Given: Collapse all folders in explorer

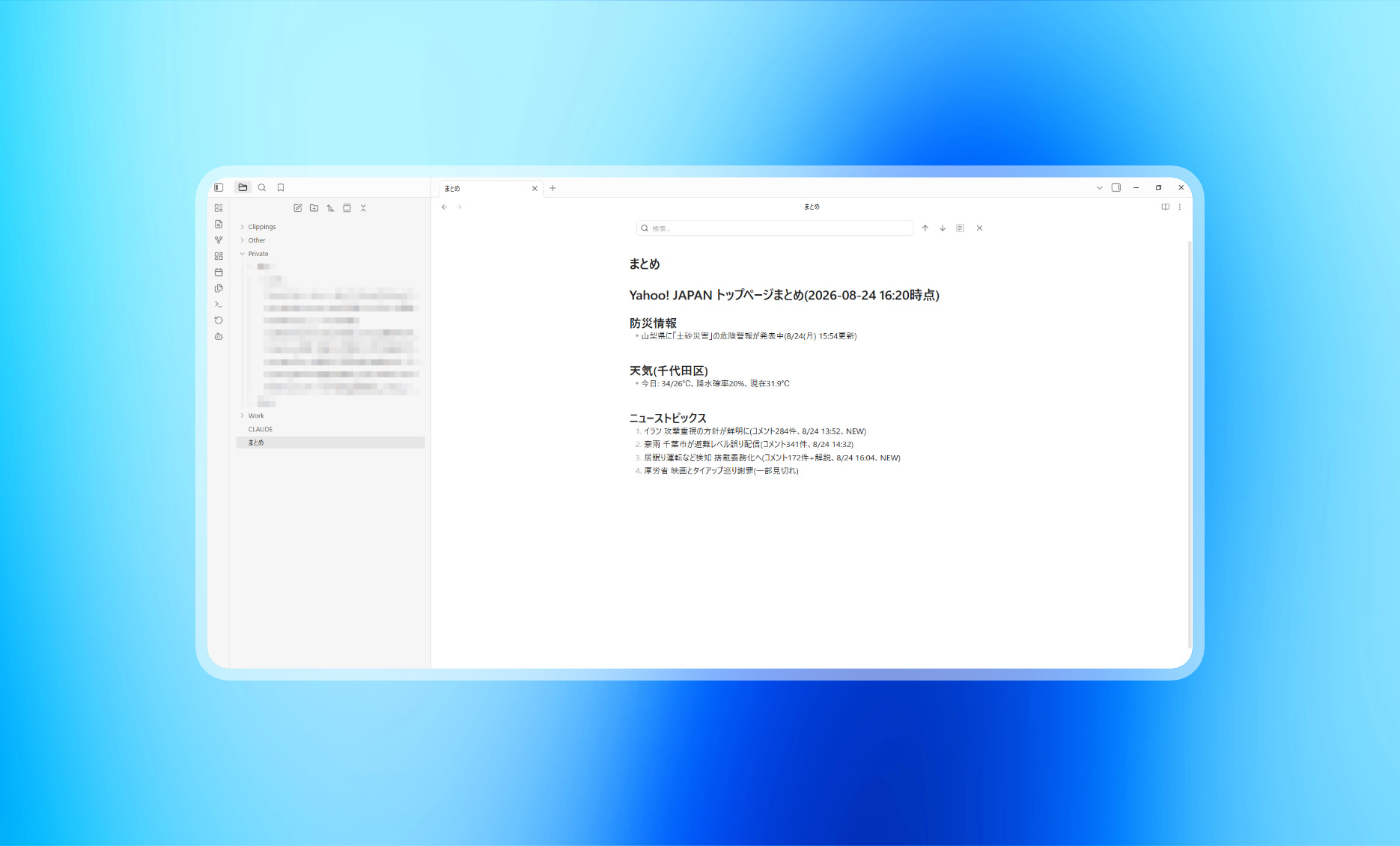Looking at the screenshot, I should tap(363, 208).
